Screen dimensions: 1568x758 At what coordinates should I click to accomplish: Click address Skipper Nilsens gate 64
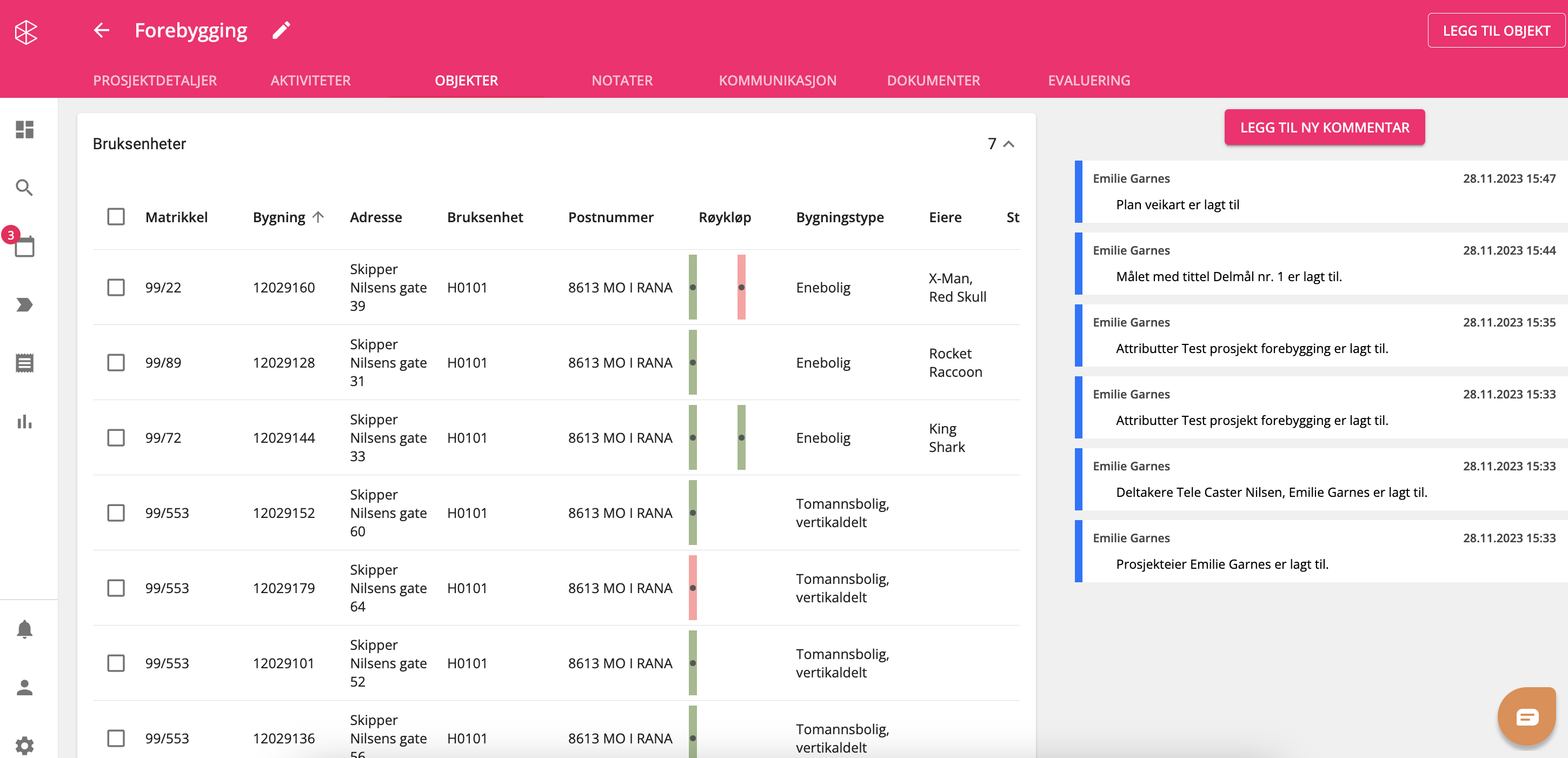[388, 588]
